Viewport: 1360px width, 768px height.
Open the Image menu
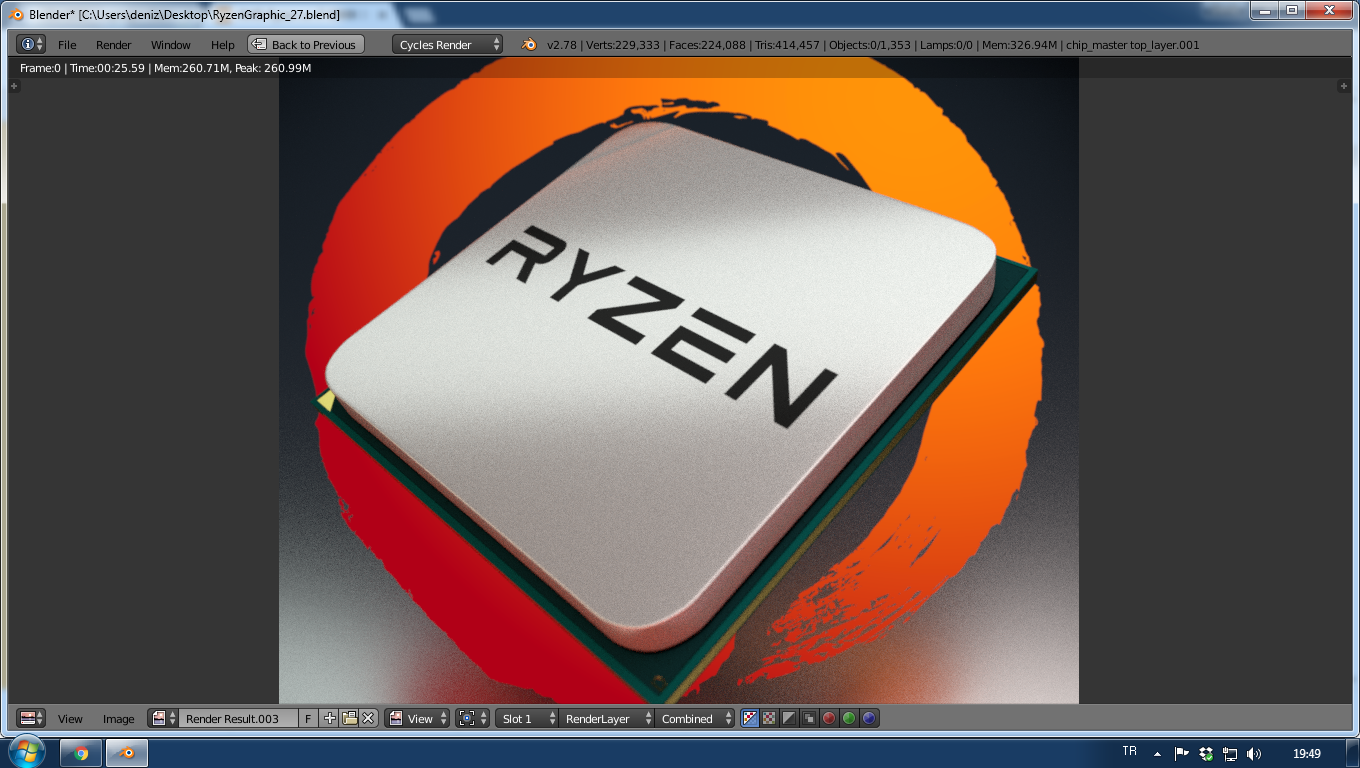click(x=118, y=719)
